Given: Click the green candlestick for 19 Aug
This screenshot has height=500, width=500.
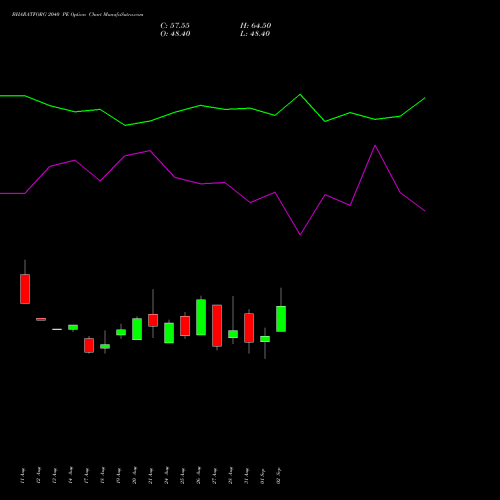Looking at the screenshot, I should coord(121,332).
